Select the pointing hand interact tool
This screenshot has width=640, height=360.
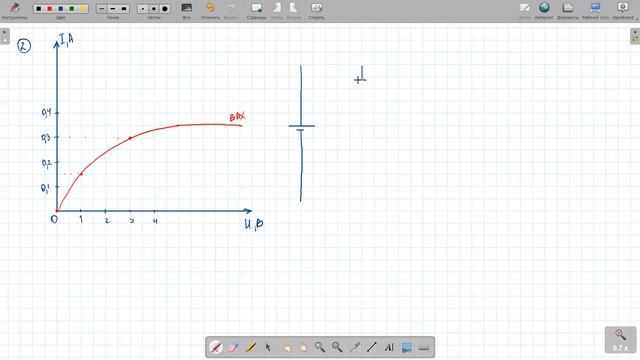pos(285,347)
